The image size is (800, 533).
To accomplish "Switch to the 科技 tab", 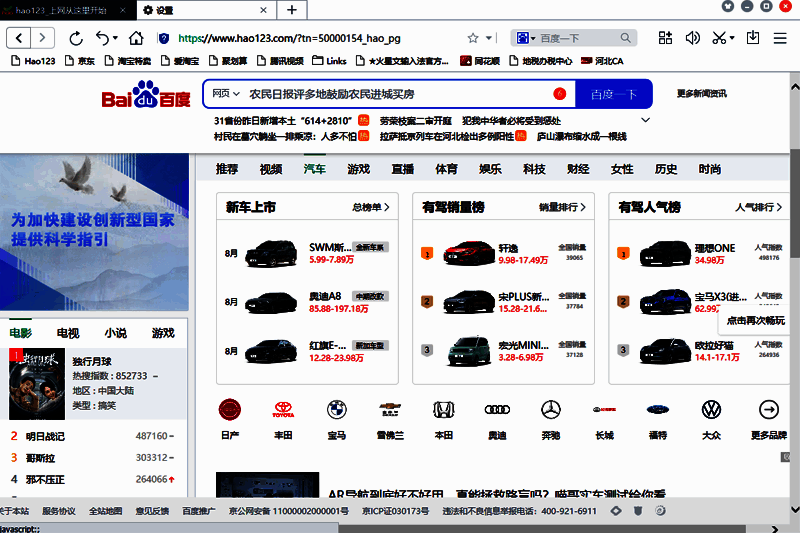I will (x=534, y=169).
